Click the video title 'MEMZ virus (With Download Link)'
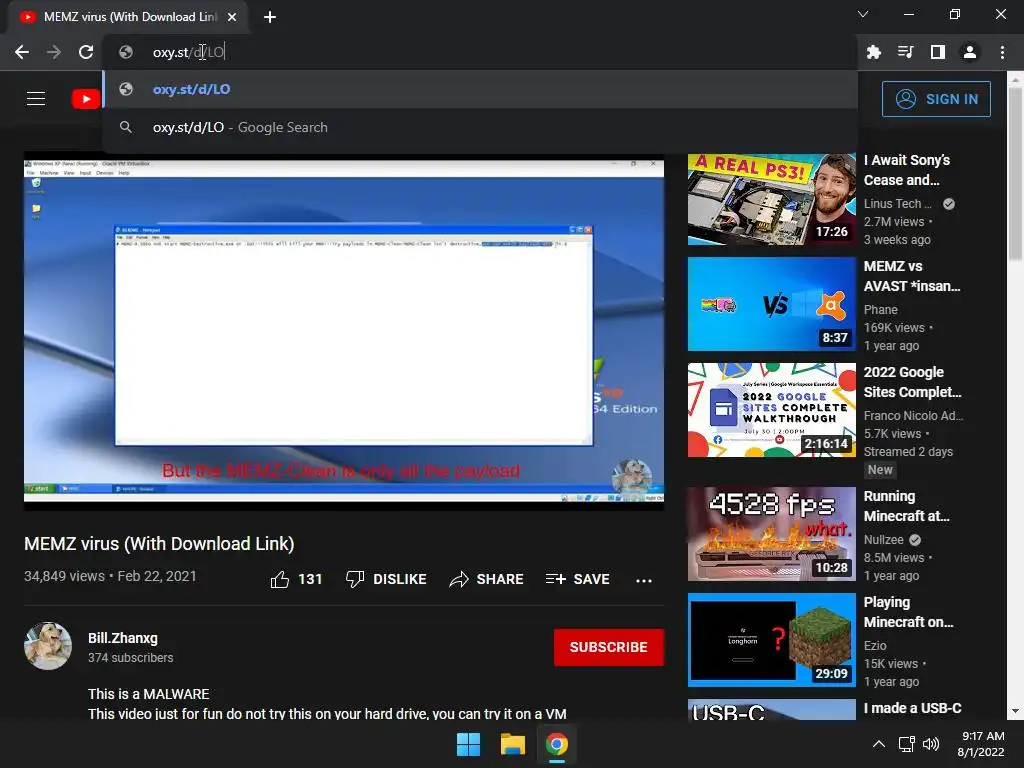1024x768 pixels. pyautogui.click(x=159, y=544)
